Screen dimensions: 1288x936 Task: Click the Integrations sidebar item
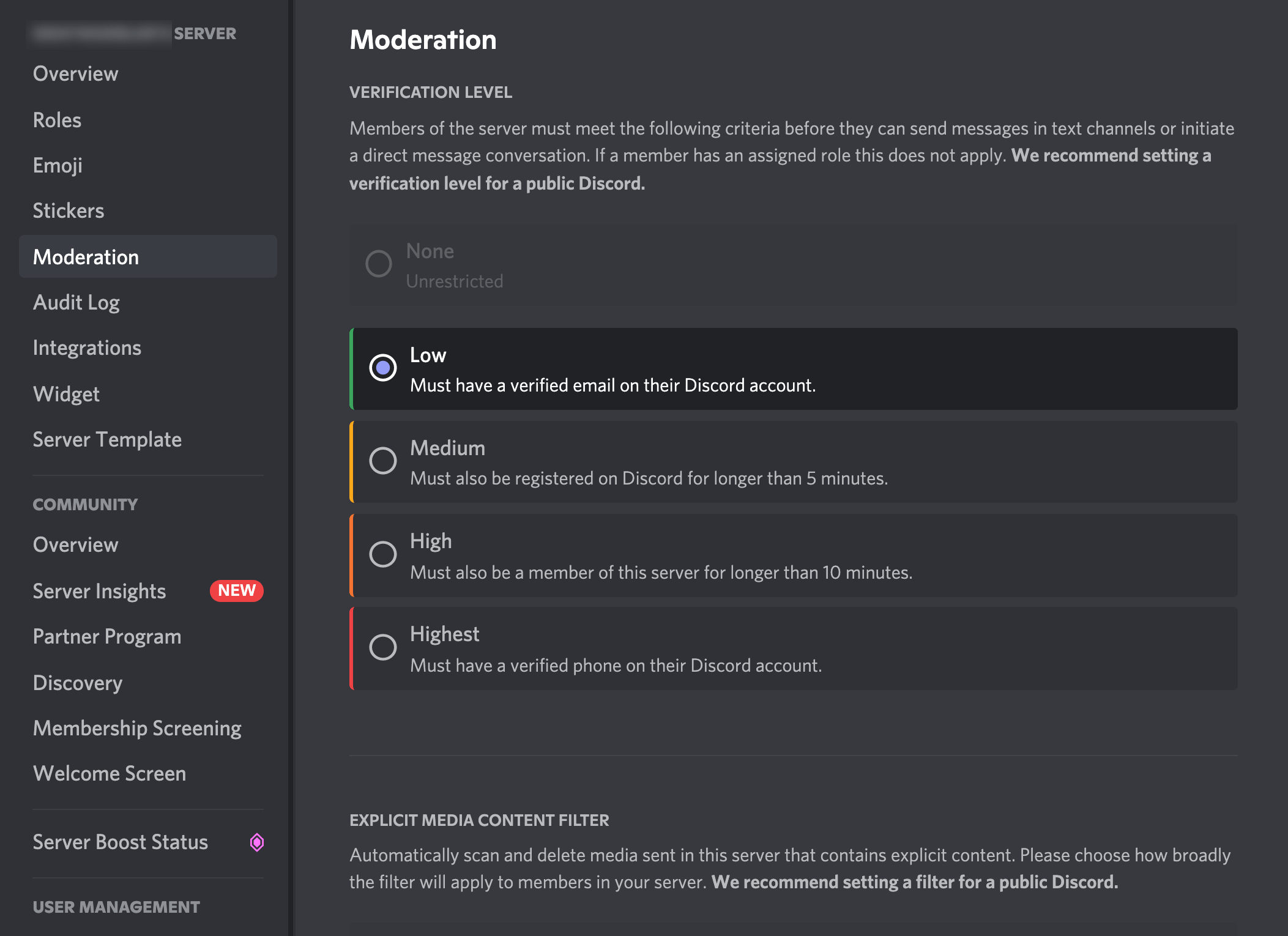point(86,348)
